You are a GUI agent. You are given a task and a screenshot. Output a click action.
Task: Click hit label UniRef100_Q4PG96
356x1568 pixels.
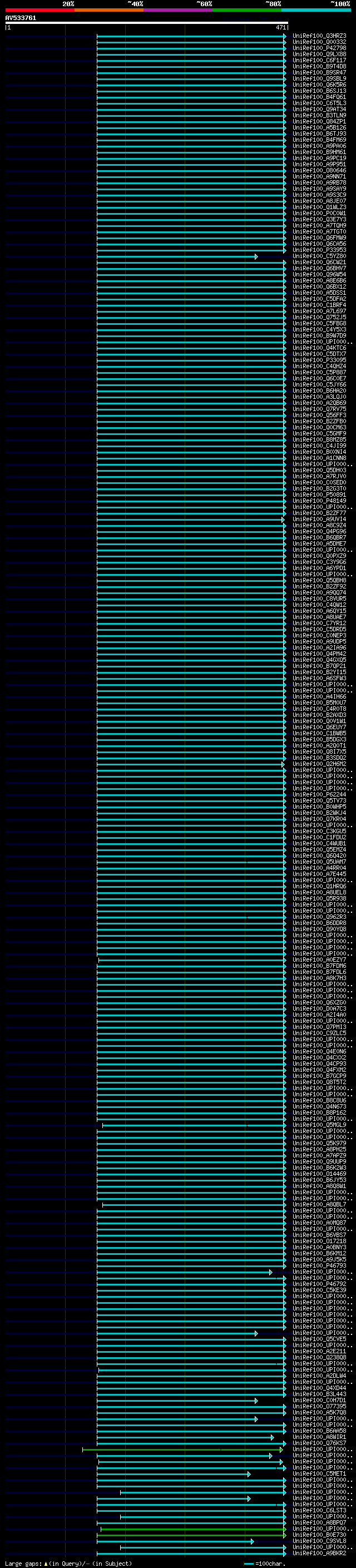point(319,531)
